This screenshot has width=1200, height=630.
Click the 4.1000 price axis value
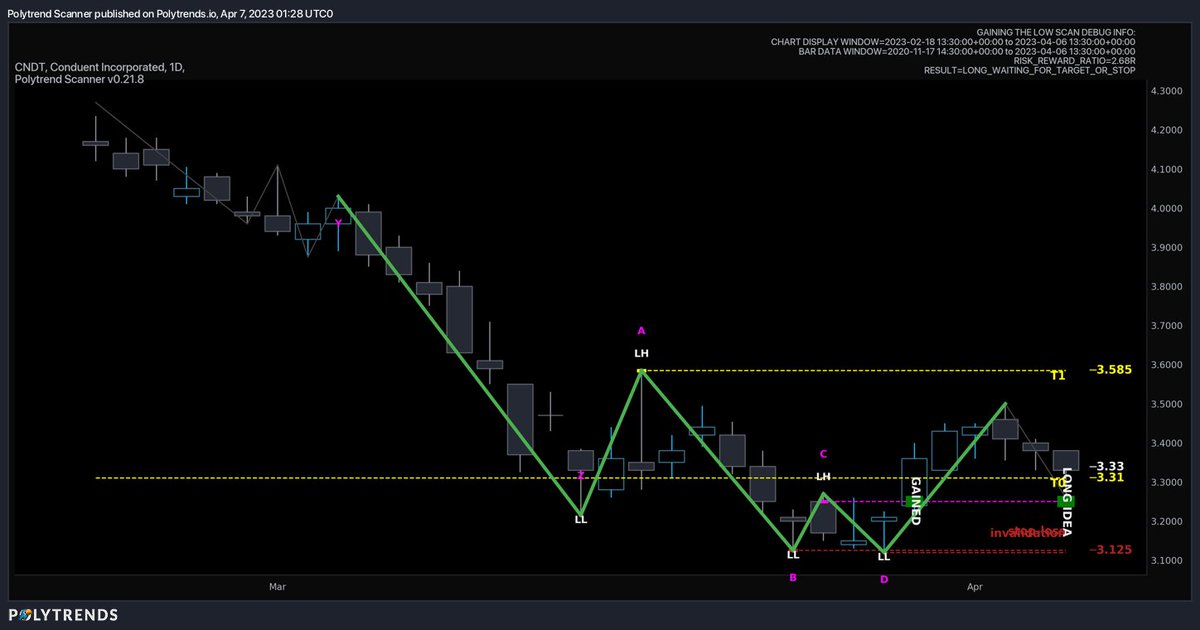click(1169, 169)
